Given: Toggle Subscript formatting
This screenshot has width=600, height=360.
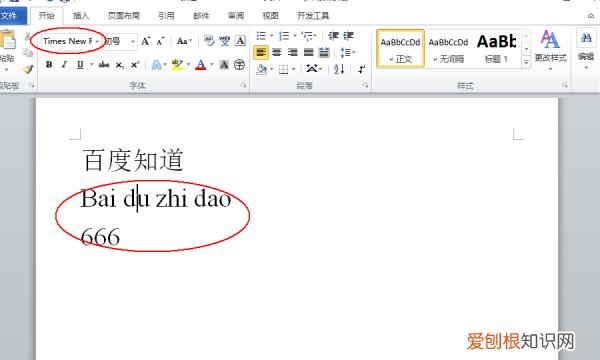Looking at the screenshot, I should click(120, 65).
